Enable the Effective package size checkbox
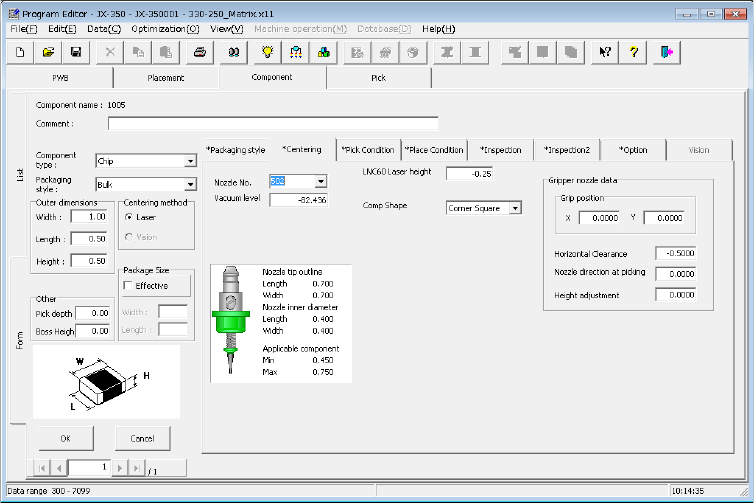Screen dimensions: 754x503 pos(128,285)
